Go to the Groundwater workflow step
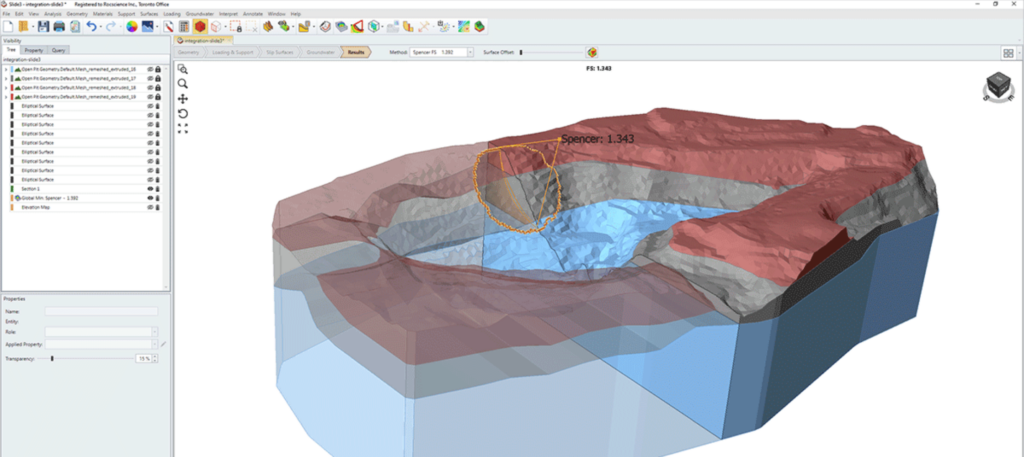1024x457 pixels. pos(321,52)
